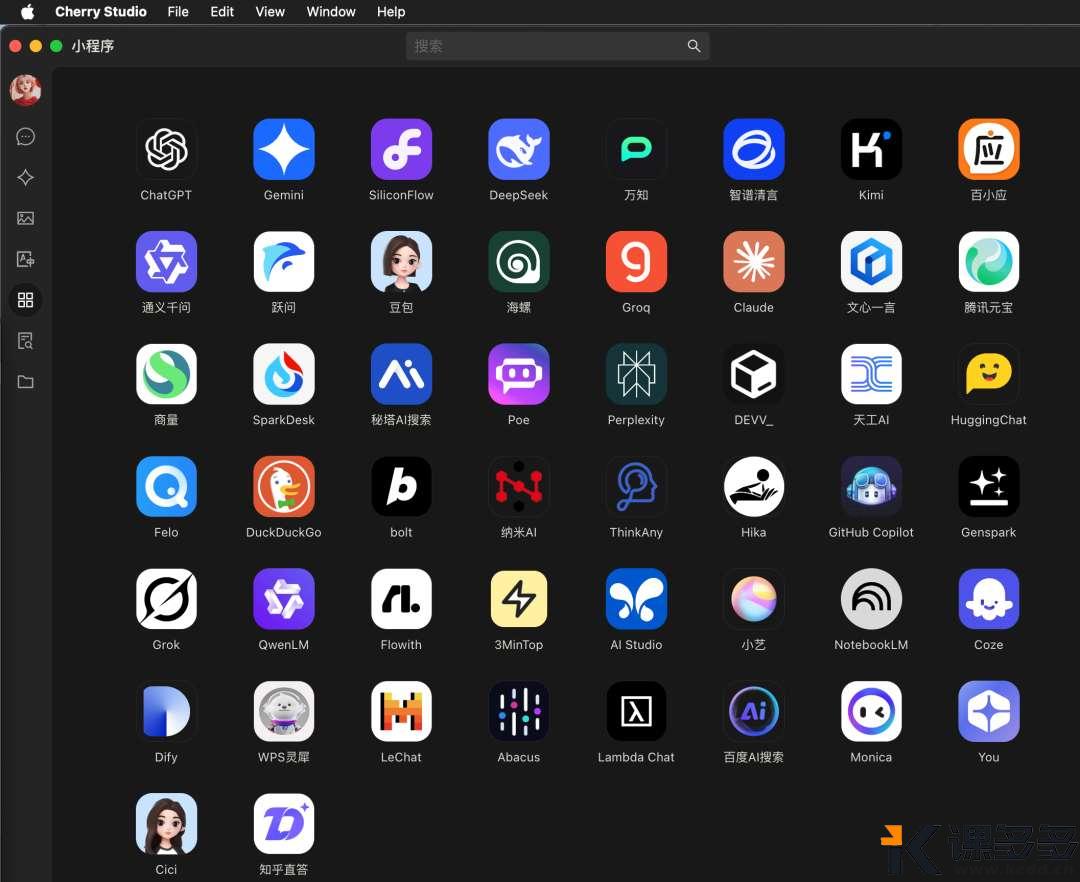Viewport: 1080px width, 882px height.
Task: Open the ChatGPT mini app
Action: tap(166, 149)
